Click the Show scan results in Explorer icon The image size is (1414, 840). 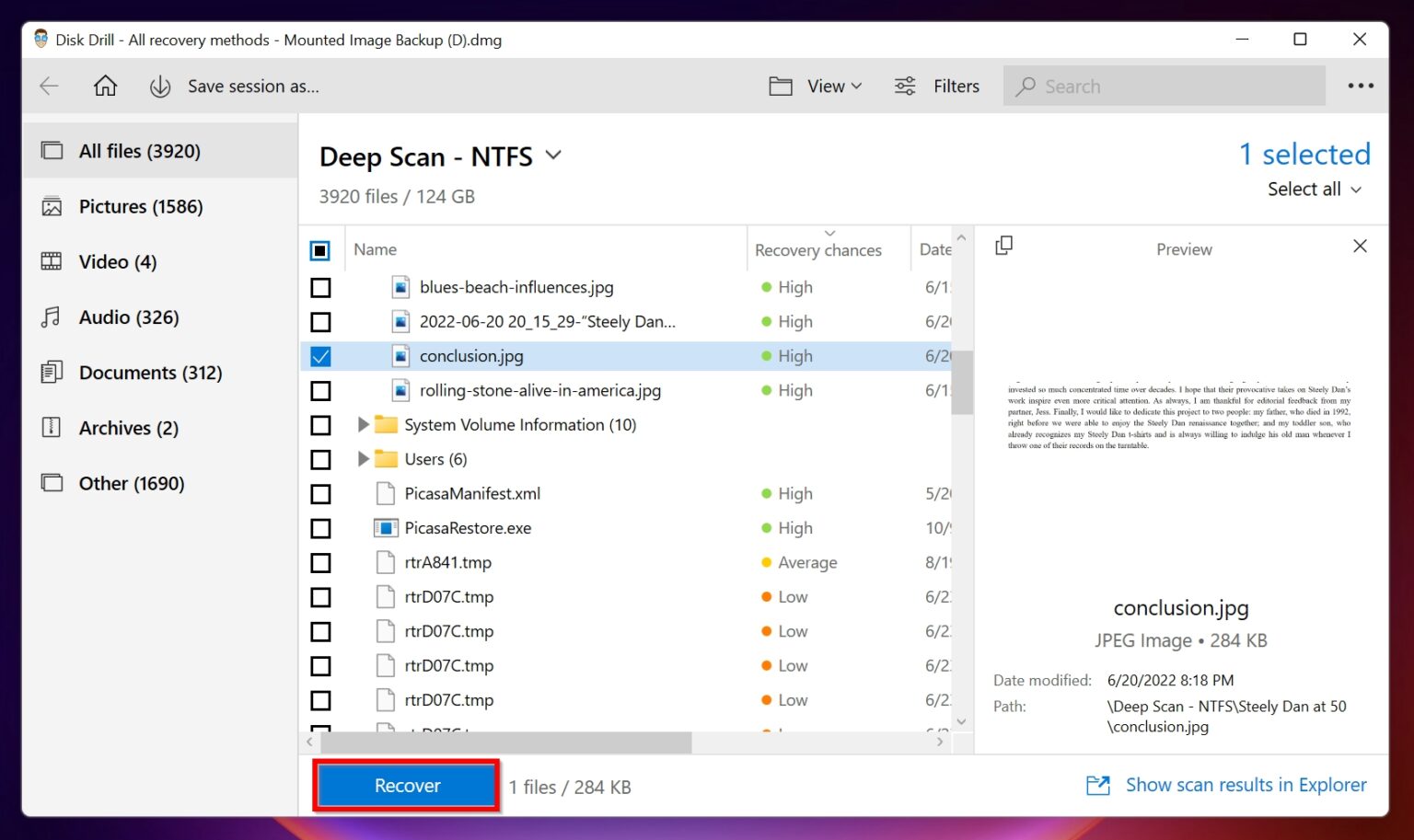[x=1097, y=785]
